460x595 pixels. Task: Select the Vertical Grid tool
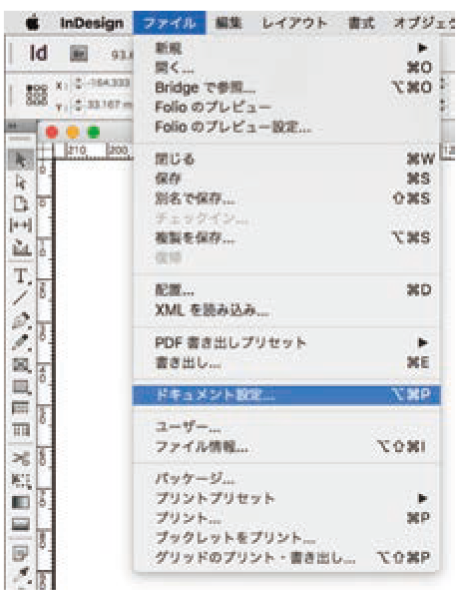(x=21, y=430)
